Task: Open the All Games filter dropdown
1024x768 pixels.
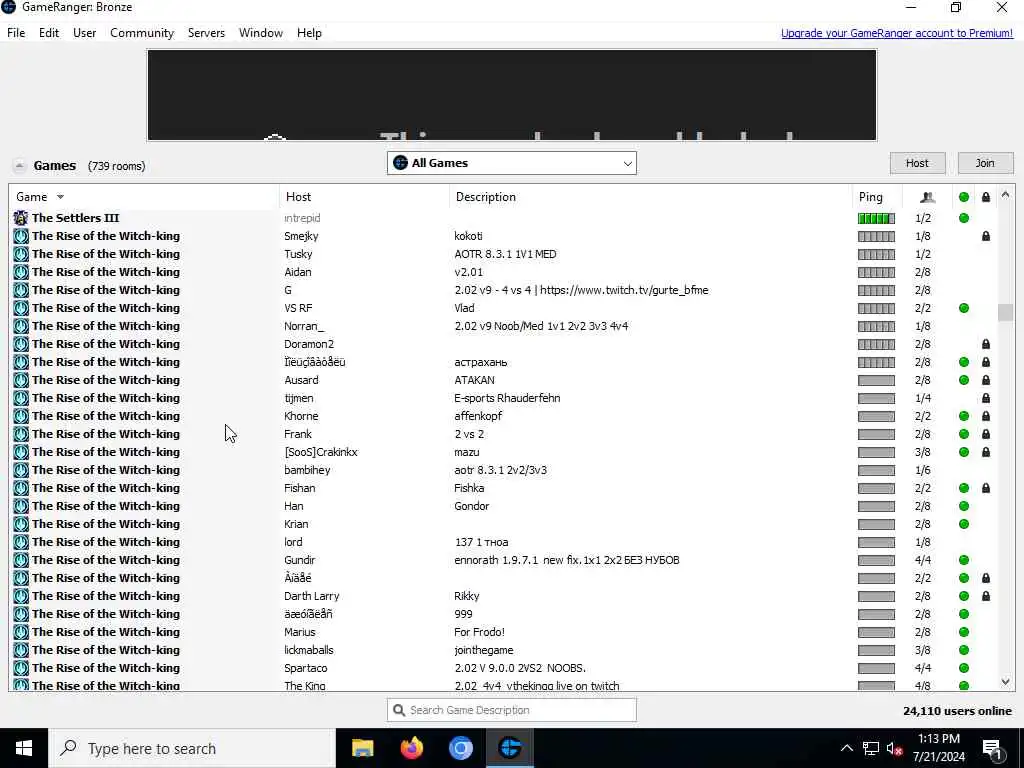Action: click(x=511, y=163)
